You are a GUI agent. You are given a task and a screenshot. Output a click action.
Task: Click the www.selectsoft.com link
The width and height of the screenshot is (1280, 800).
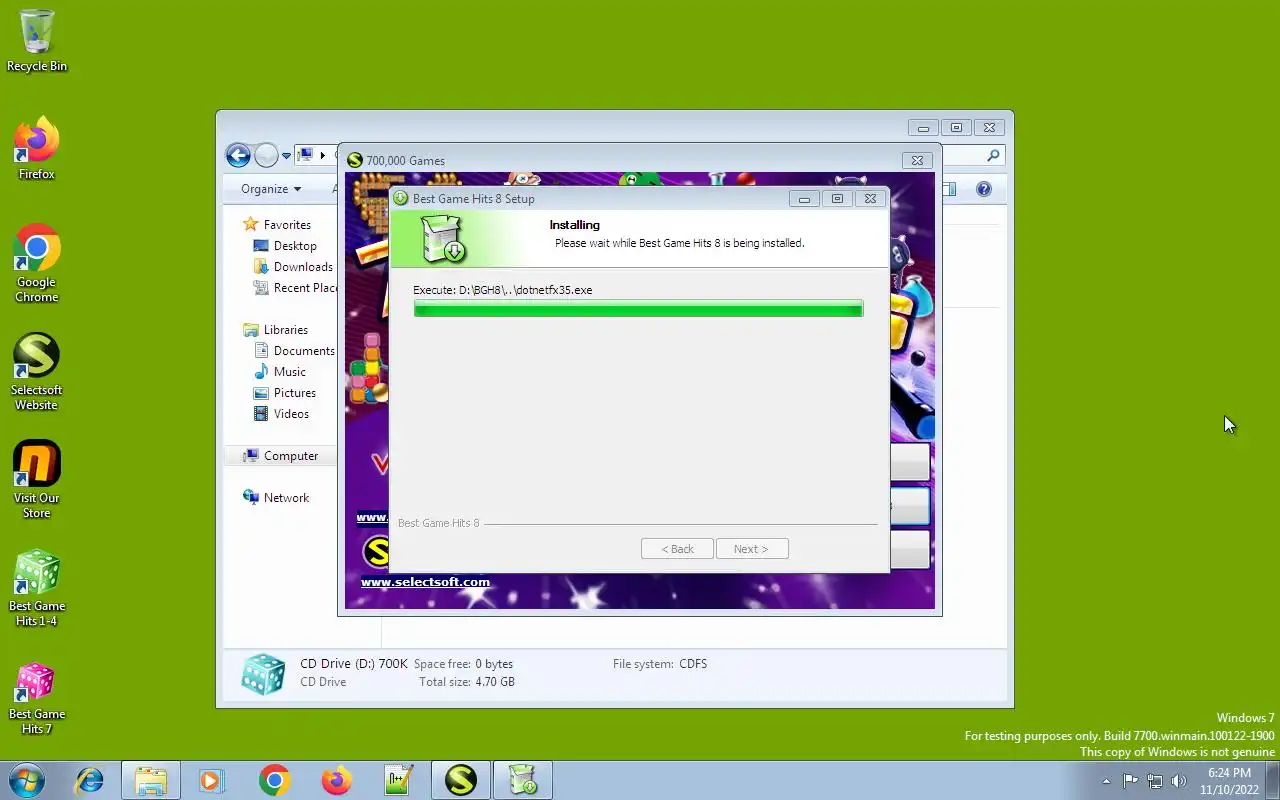point(425,582)
